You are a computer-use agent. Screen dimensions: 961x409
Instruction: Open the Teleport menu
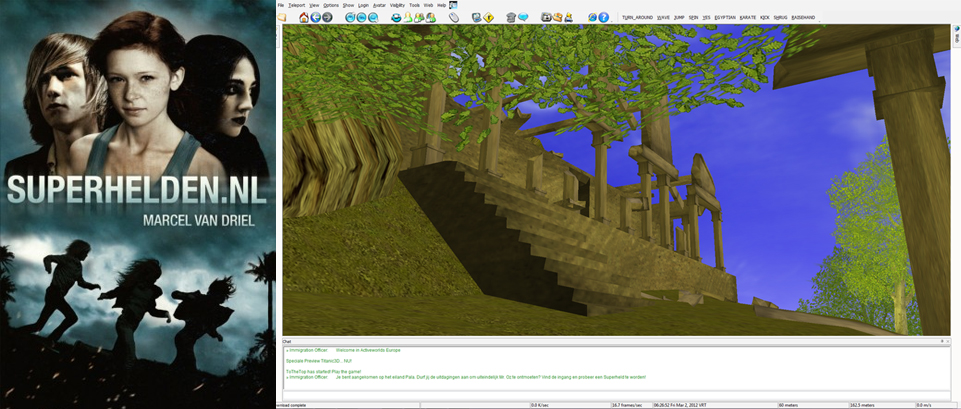click(296, 5)
